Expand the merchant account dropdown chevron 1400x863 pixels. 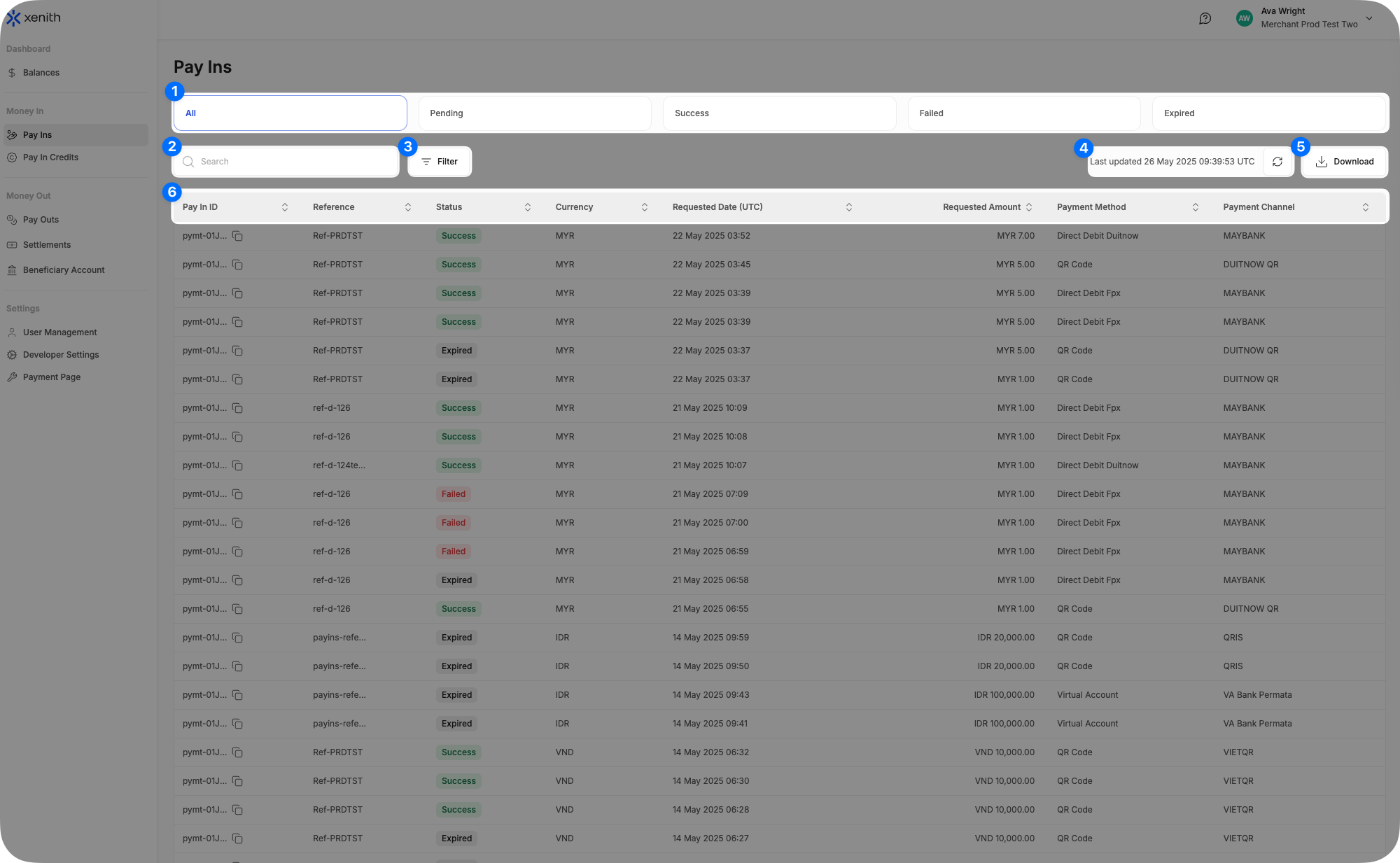point(1369,18)
